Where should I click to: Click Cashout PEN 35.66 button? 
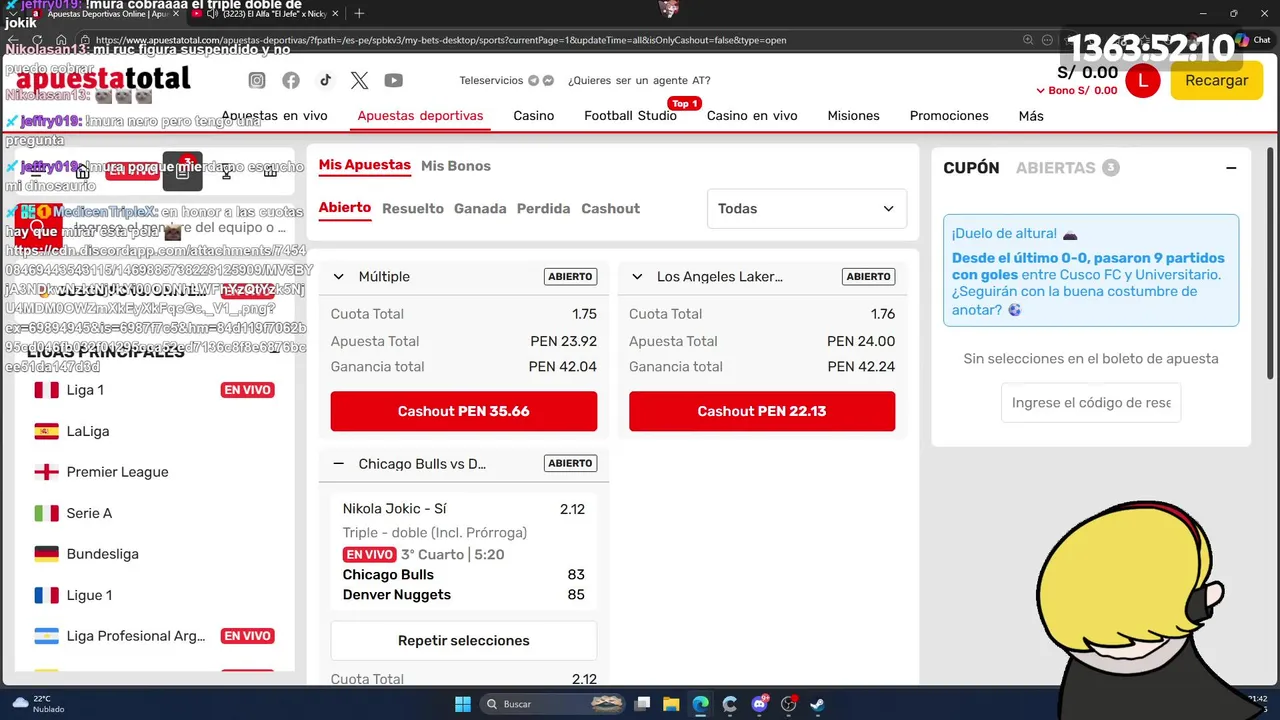tap(464, 411)
